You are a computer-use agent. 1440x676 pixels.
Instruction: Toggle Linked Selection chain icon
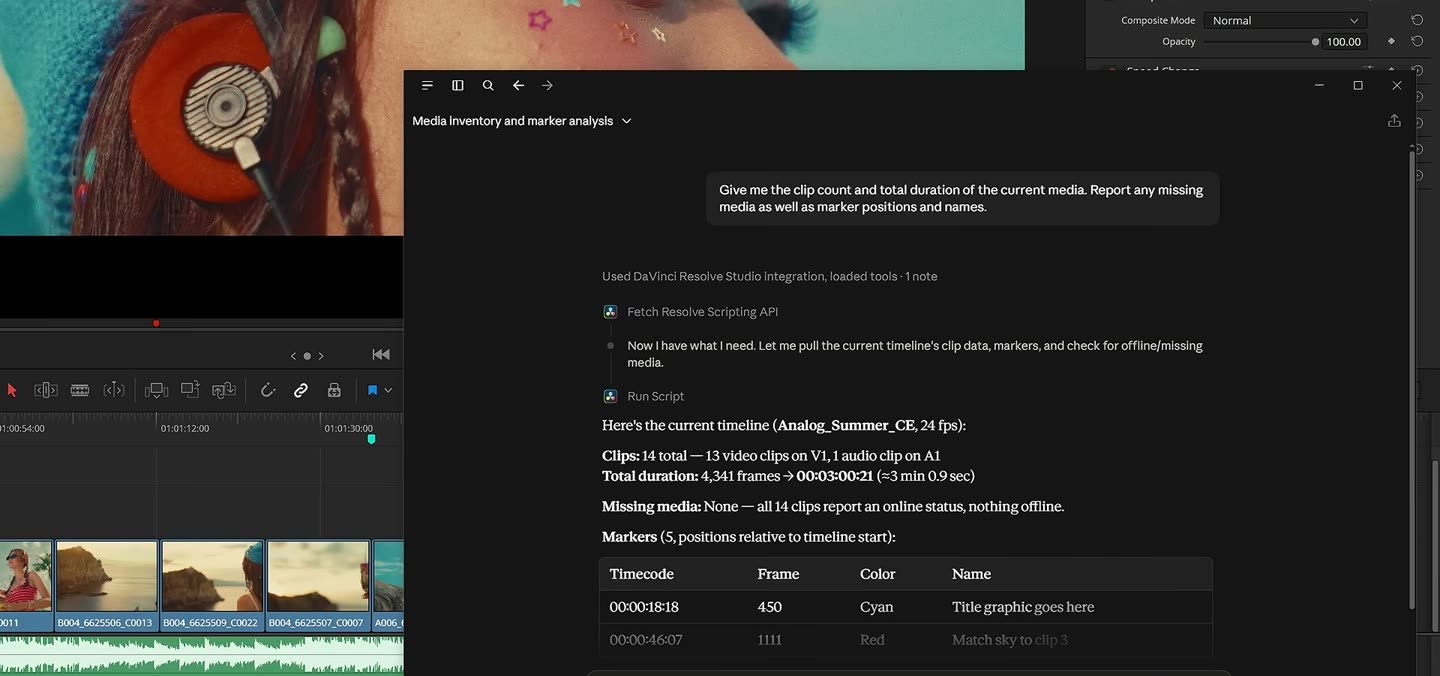(x=301, y=390)
